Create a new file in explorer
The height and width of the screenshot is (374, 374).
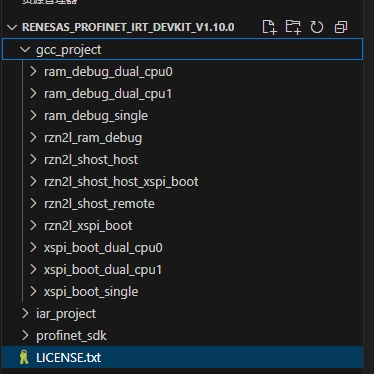(x=269, y=27)
